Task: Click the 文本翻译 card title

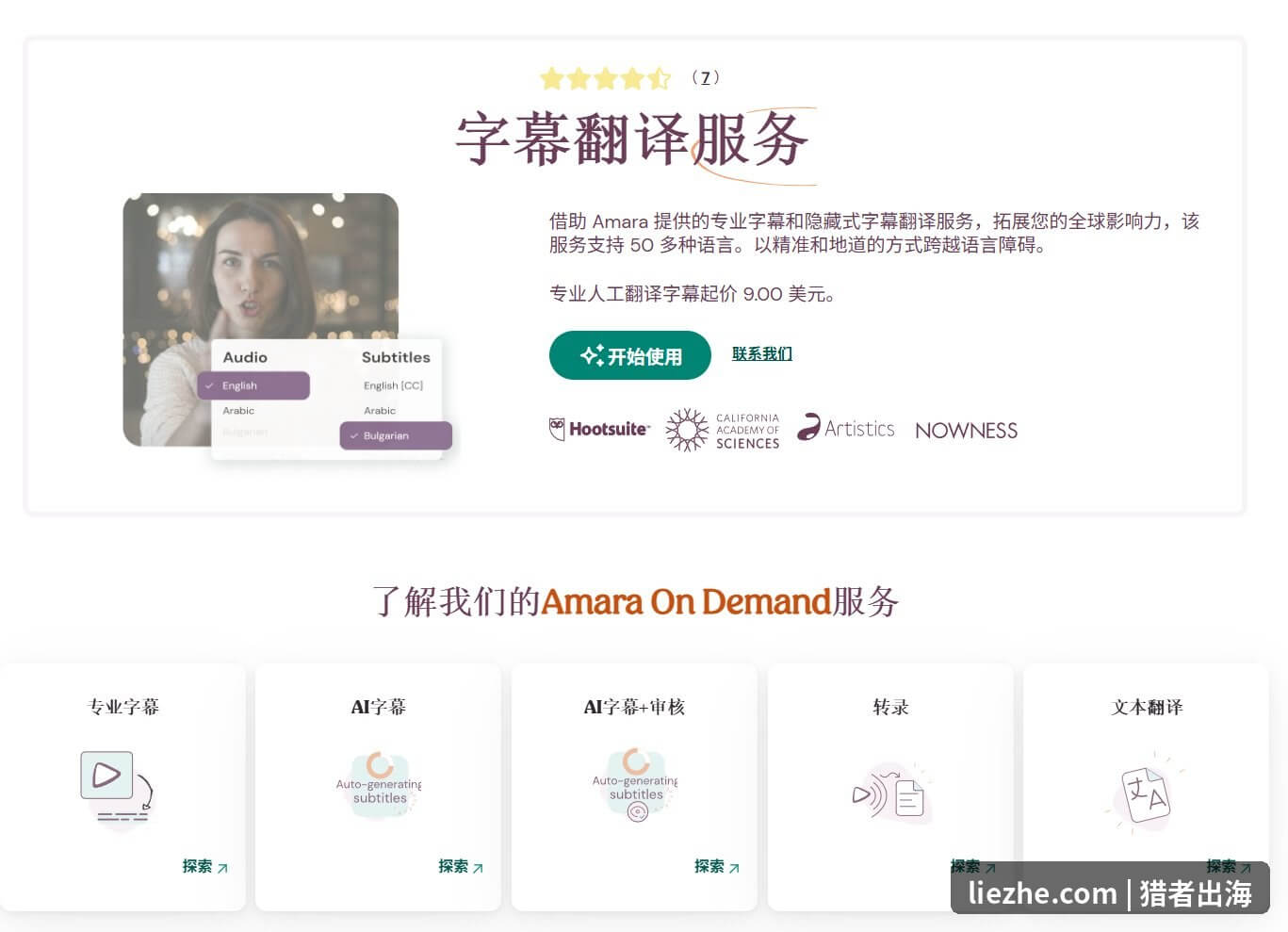Action: point(1147,707)
